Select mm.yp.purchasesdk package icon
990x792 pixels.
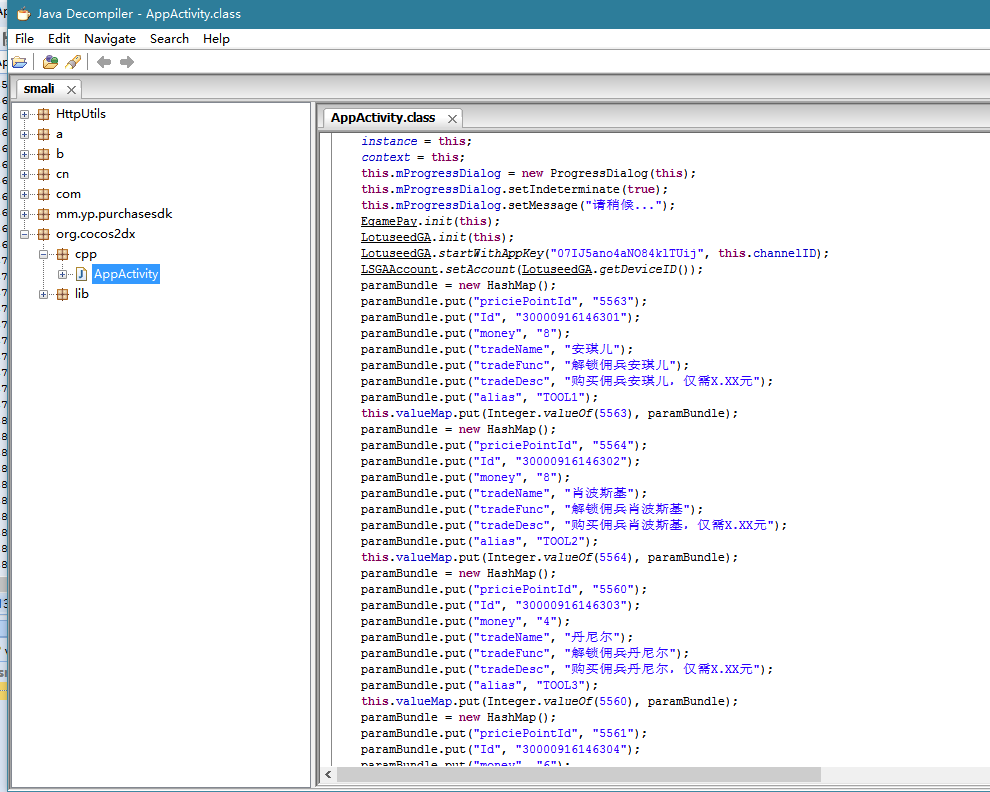coord(44,214)
